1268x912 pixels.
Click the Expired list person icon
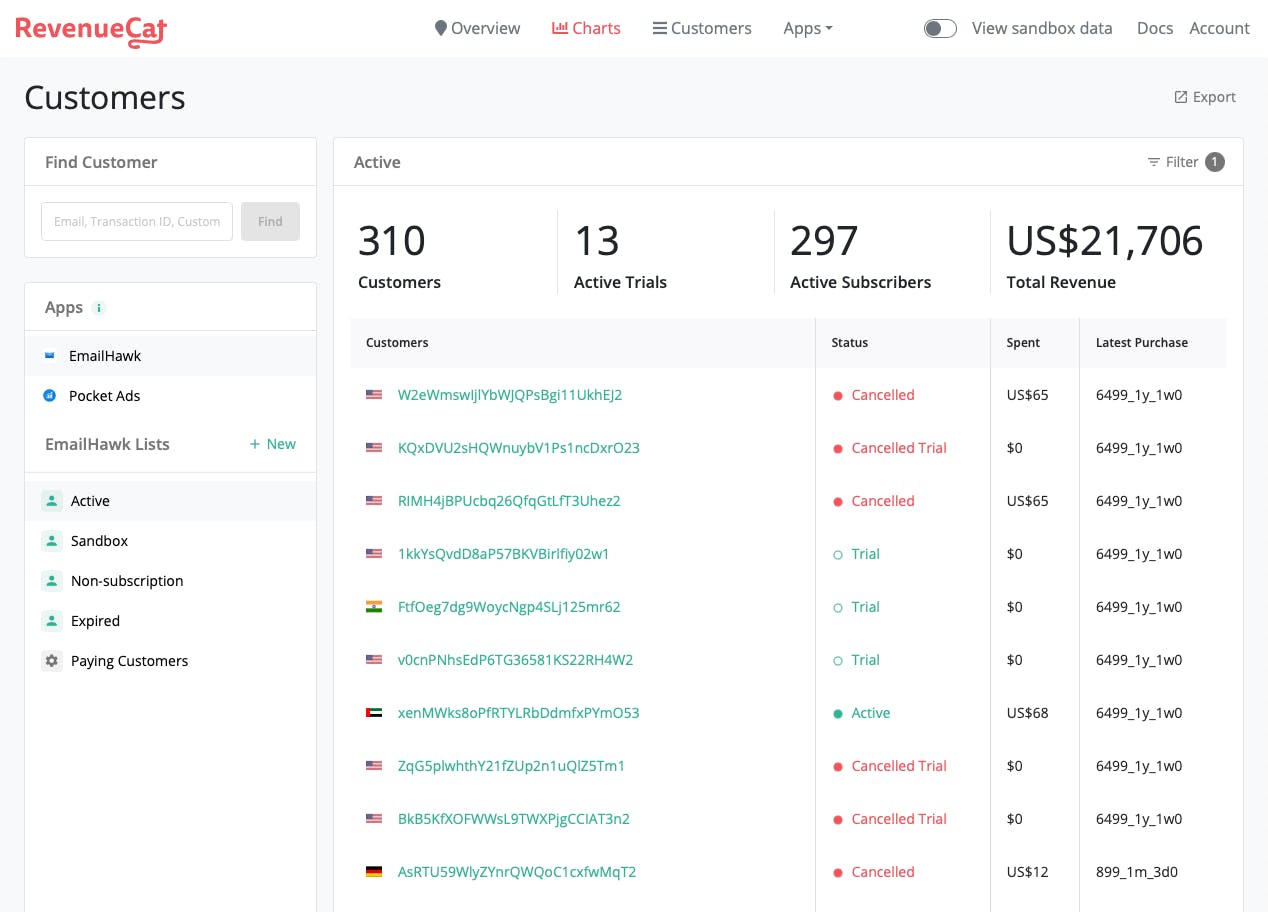pos(52,621)
